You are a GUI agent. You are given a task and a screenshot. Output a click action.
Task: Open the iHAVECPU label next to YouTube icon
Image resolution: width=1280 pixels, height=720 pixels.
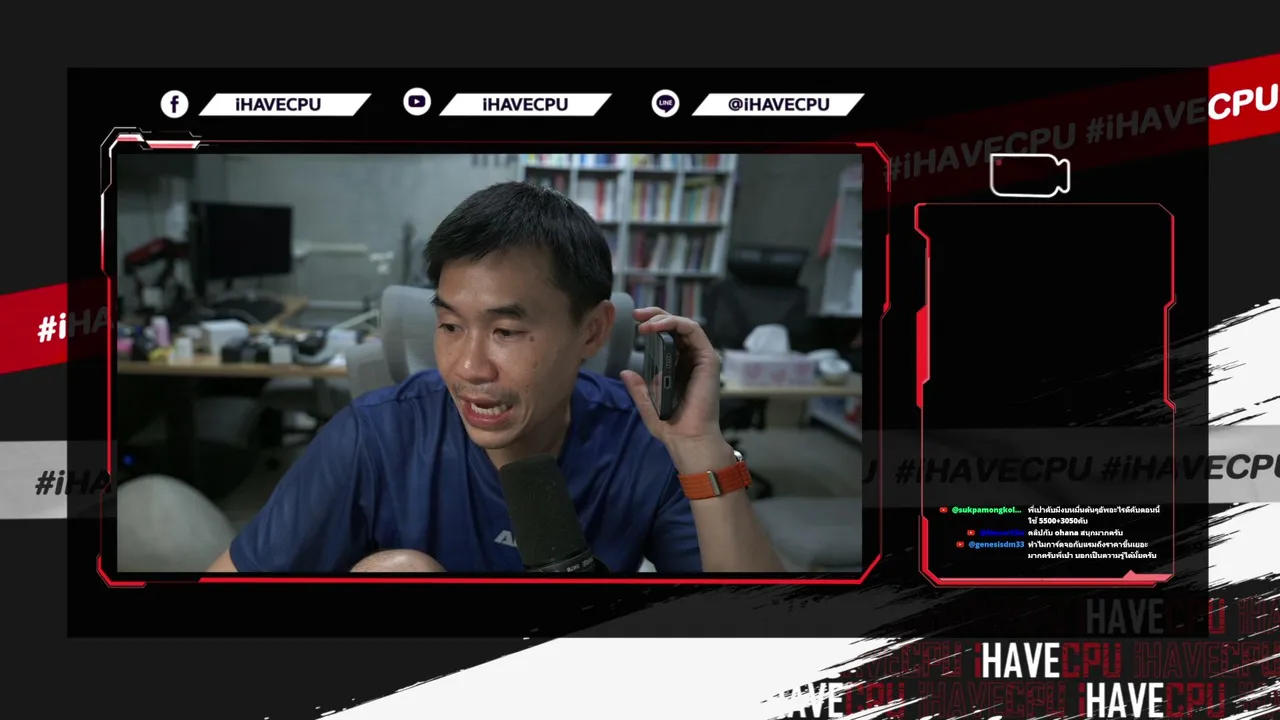click(525, 104)
